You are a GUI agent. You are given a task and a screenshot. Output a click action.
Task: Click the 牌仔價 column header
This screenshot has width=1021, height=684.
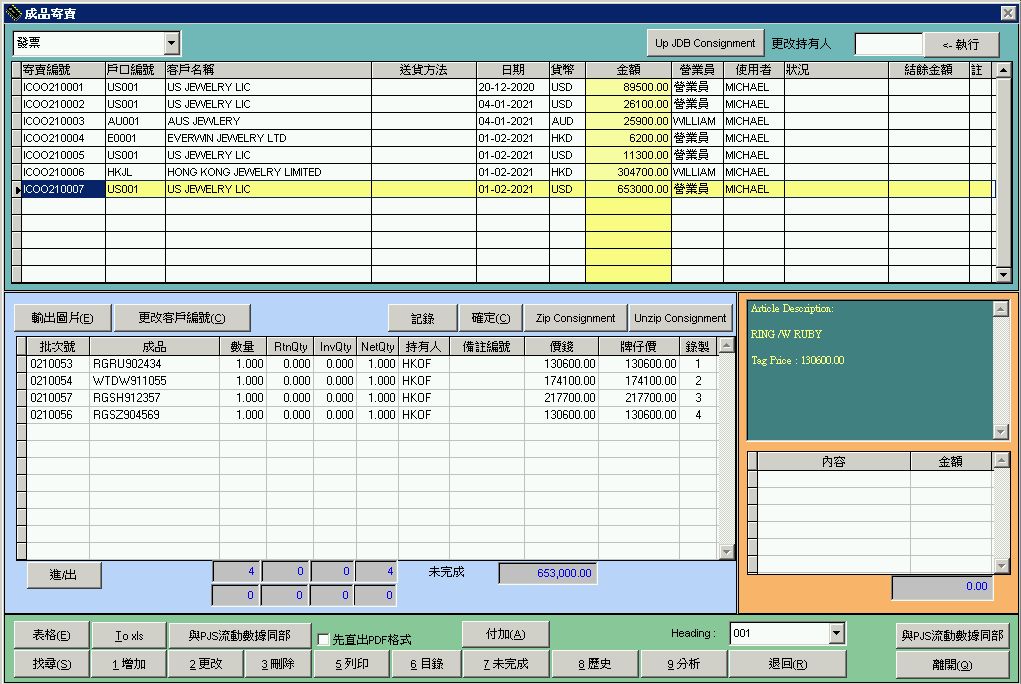point(638,347)
